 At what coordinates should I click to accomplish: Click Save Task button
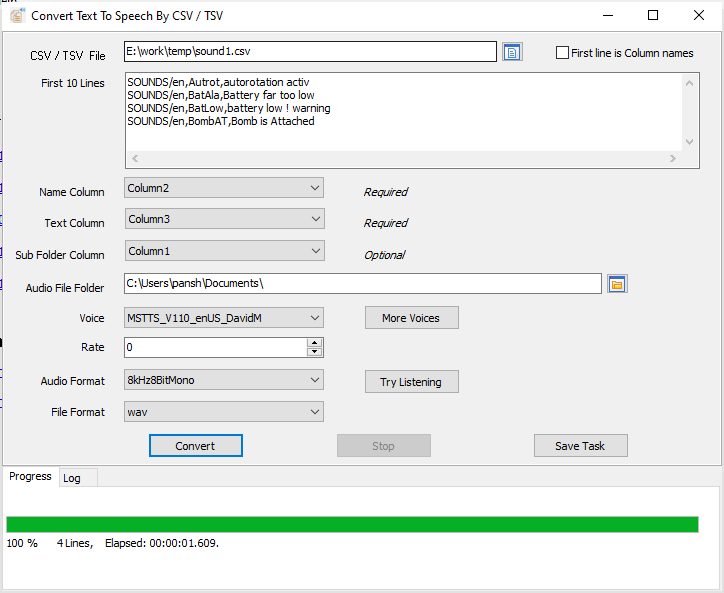pyautogui.click(x=580, y=446)
